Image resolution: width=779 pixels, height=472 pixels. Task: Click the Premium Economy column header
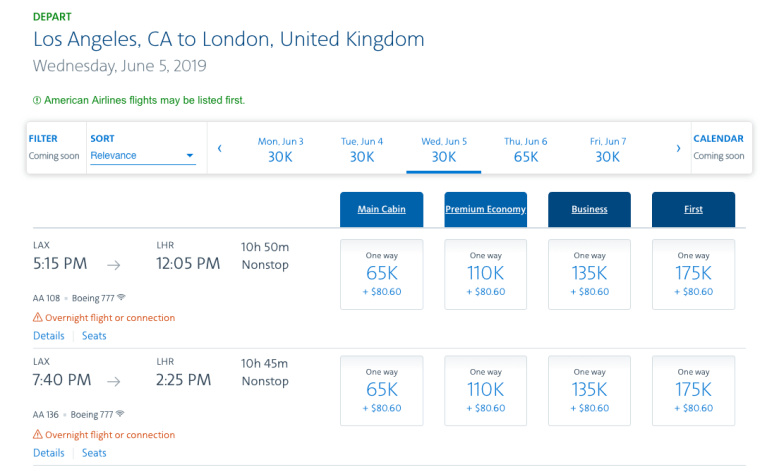485,209
